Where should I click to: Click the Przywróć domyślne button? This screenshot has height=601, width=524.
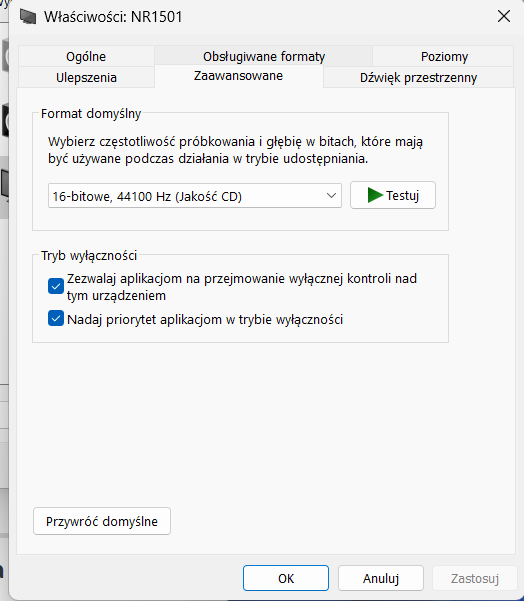[x=102, y=521]
